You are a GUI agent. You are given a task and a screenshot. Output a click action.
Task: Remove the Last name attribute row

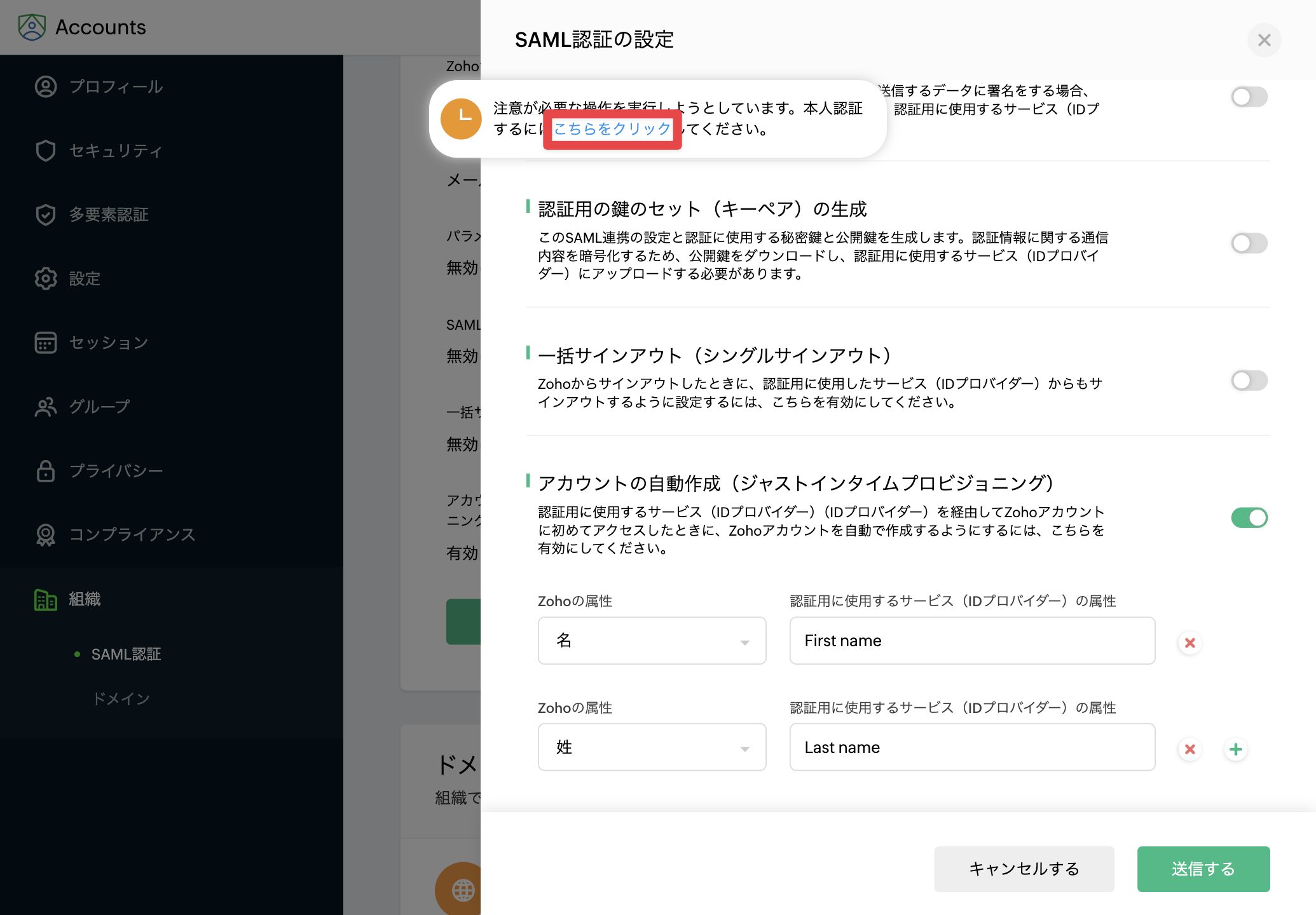(x=1189, y=750)
